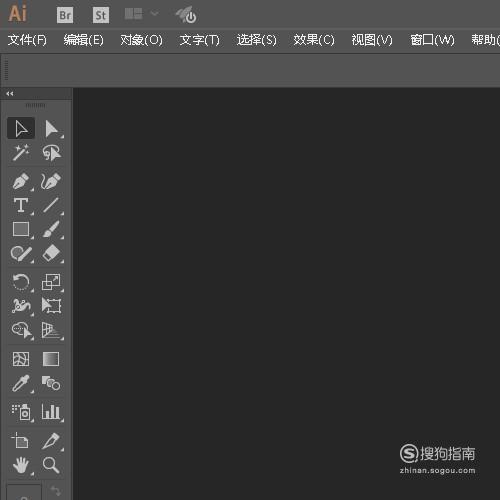
Task: Click the control bar grip handle
Action: pos(6,70)
